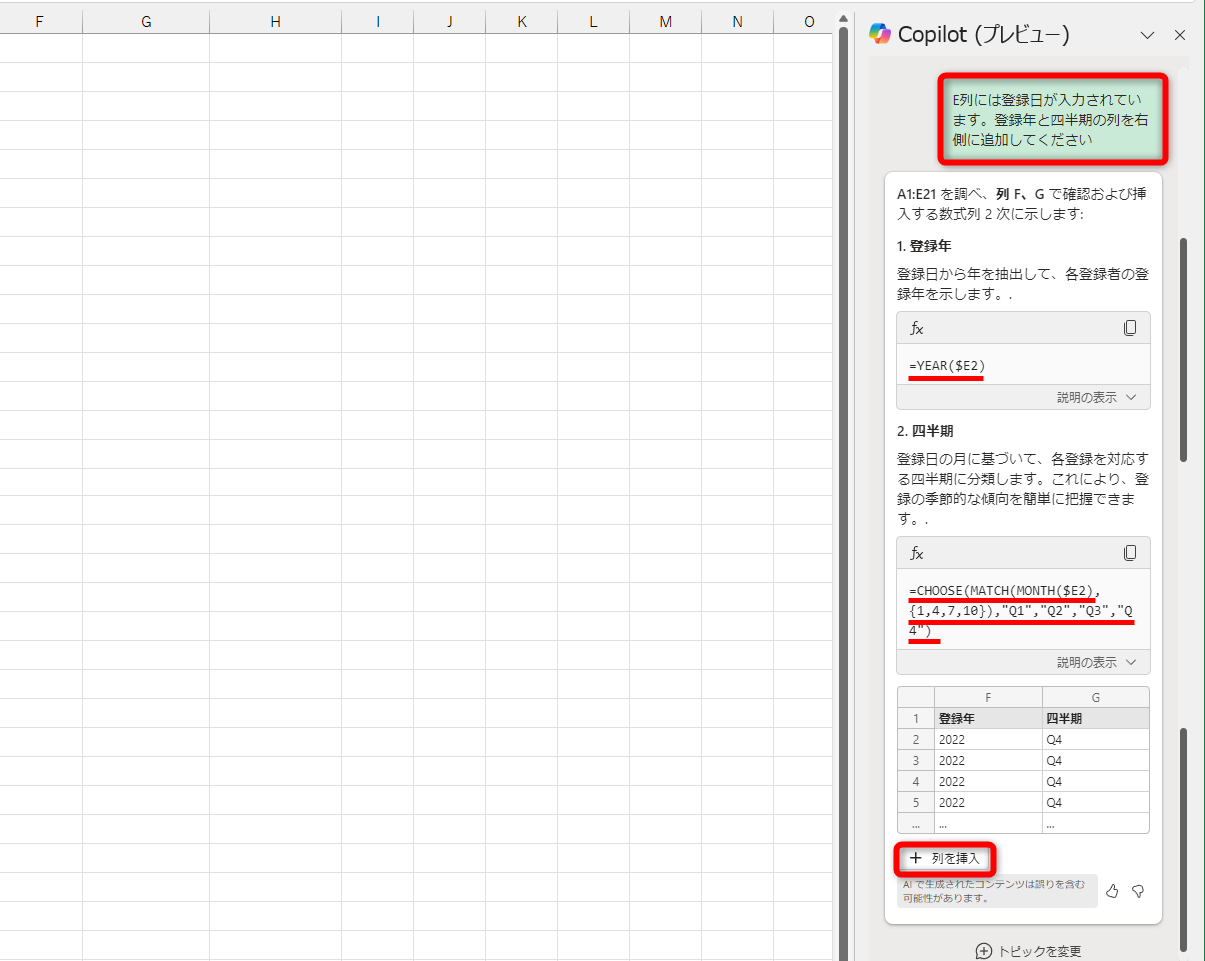
Task: Give thumbs-up feedback on Copilot's suggestion
Action: (x=1112, y=891)
